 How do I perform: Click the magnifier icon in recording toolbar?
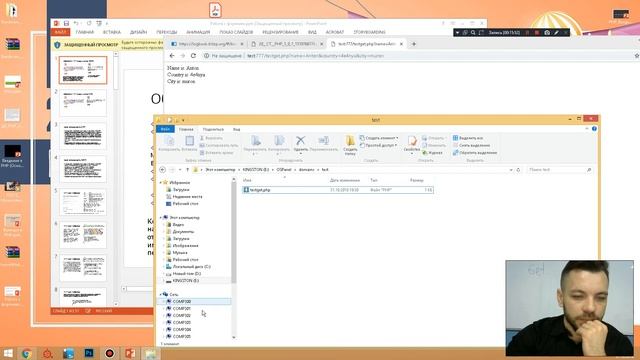click(473, 32)
